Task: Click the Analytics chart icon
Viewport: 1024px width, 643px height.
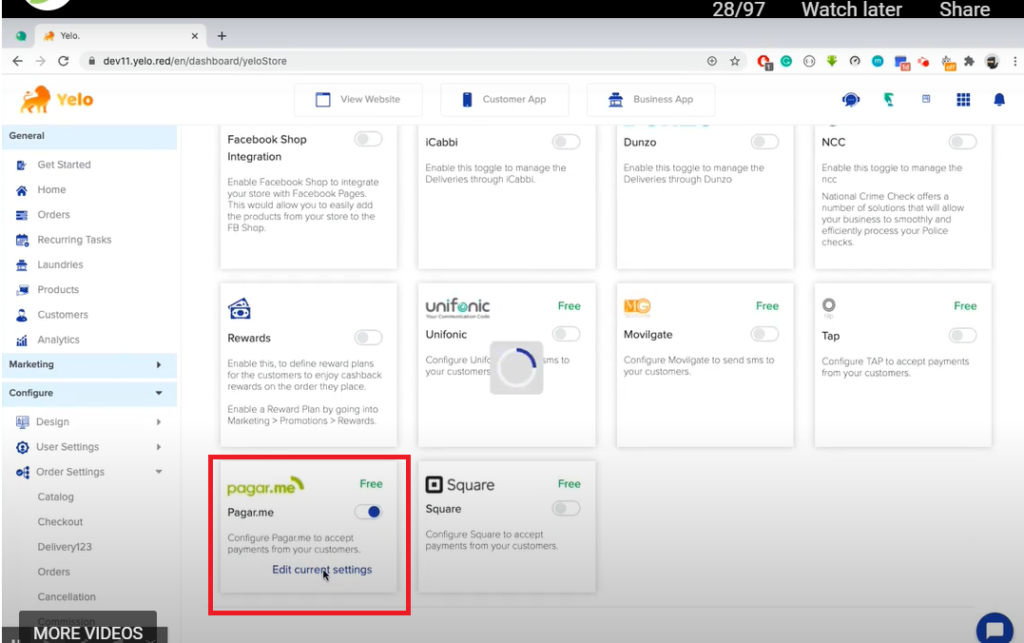Action: pos(22,340)
